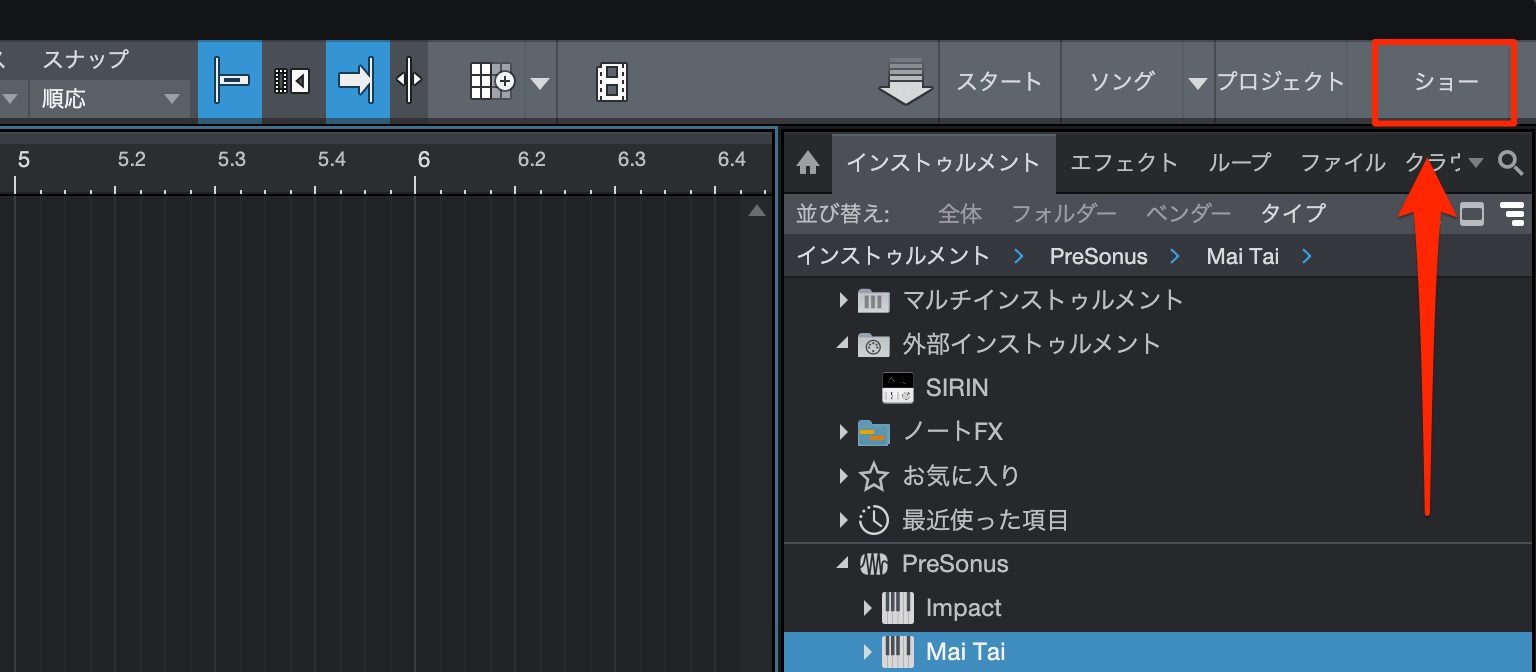Expand the Impact instrument presets

tap(867, 608)
